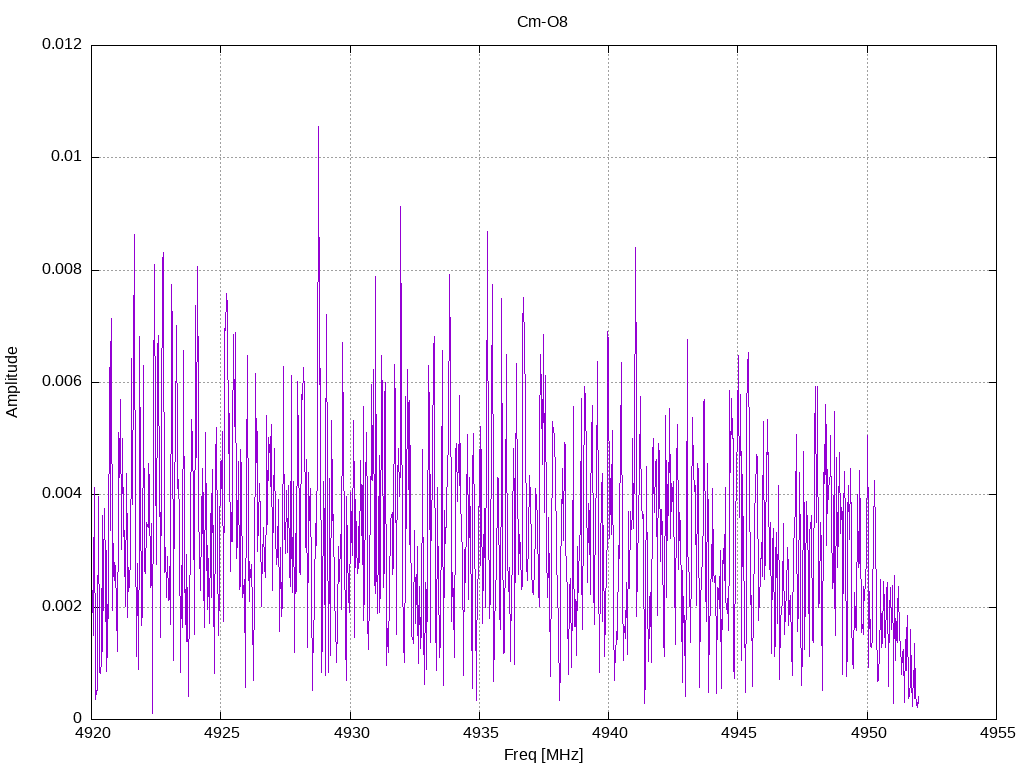
Task: Click the 0.004 y-axis tick label
Action: coord(63,493)
